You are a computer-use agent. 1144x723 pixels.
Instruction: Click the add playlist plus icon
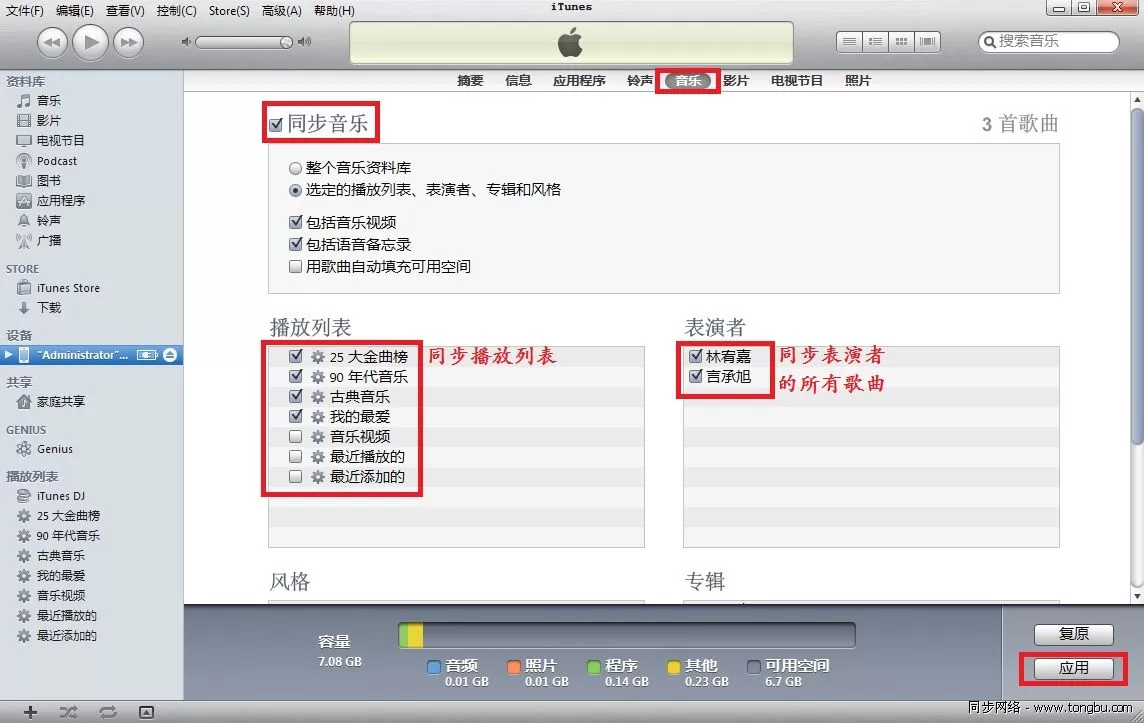30,713
